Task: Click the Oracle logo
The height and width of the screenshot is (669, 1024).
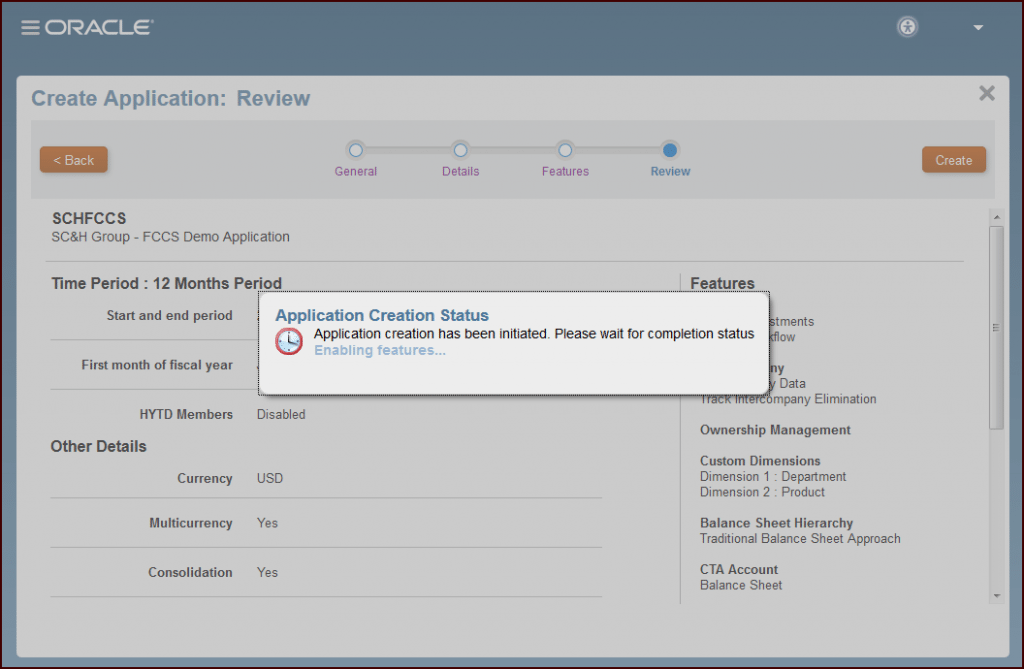Action: pyautogui.click(x=99, y=27)
